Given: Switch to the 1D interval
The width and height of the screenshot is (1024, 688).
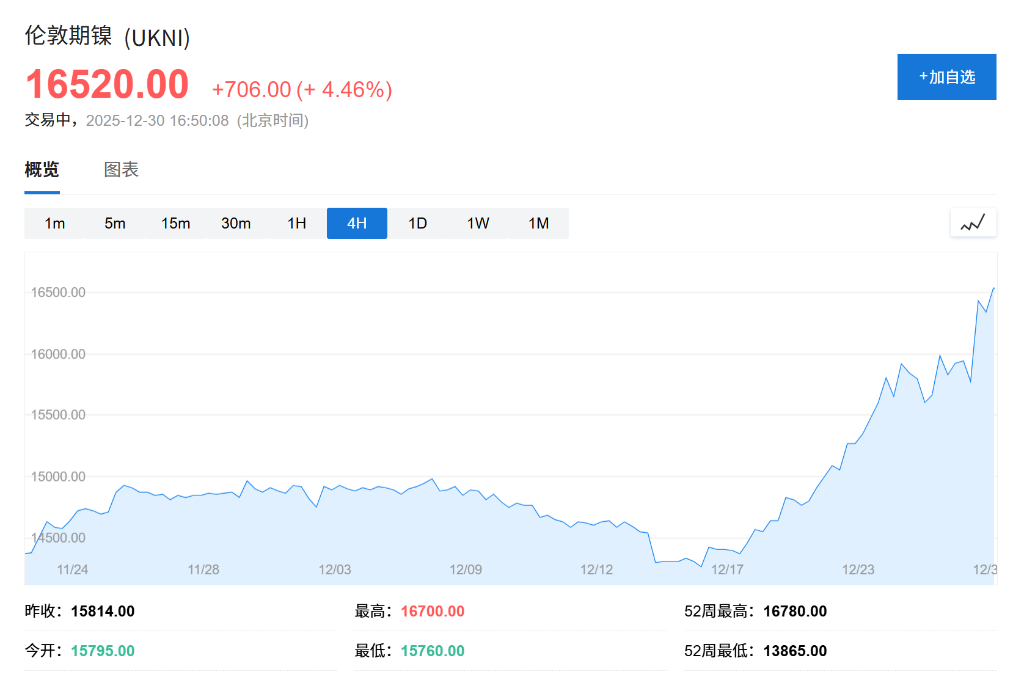Looking at the screenshot, I should click(417, 223).
